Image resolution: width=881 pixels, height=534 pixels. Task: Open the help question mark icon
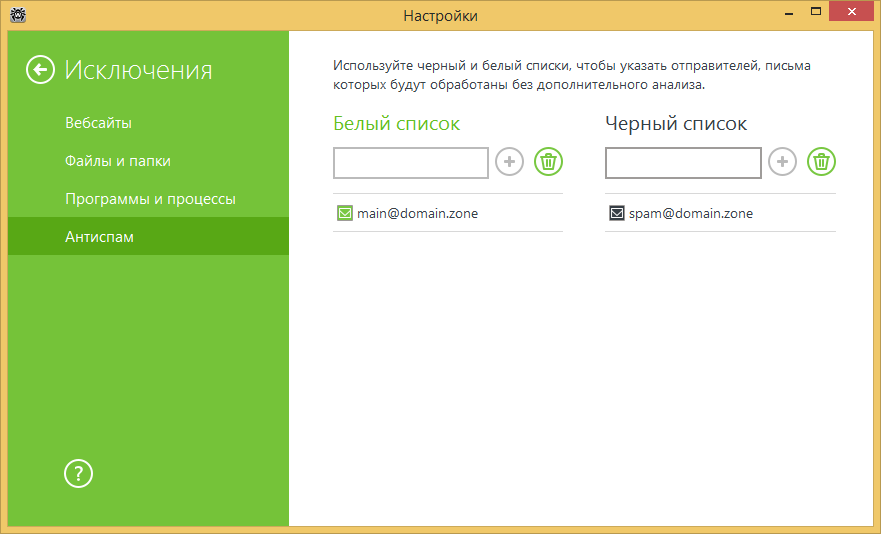[78, 474]
